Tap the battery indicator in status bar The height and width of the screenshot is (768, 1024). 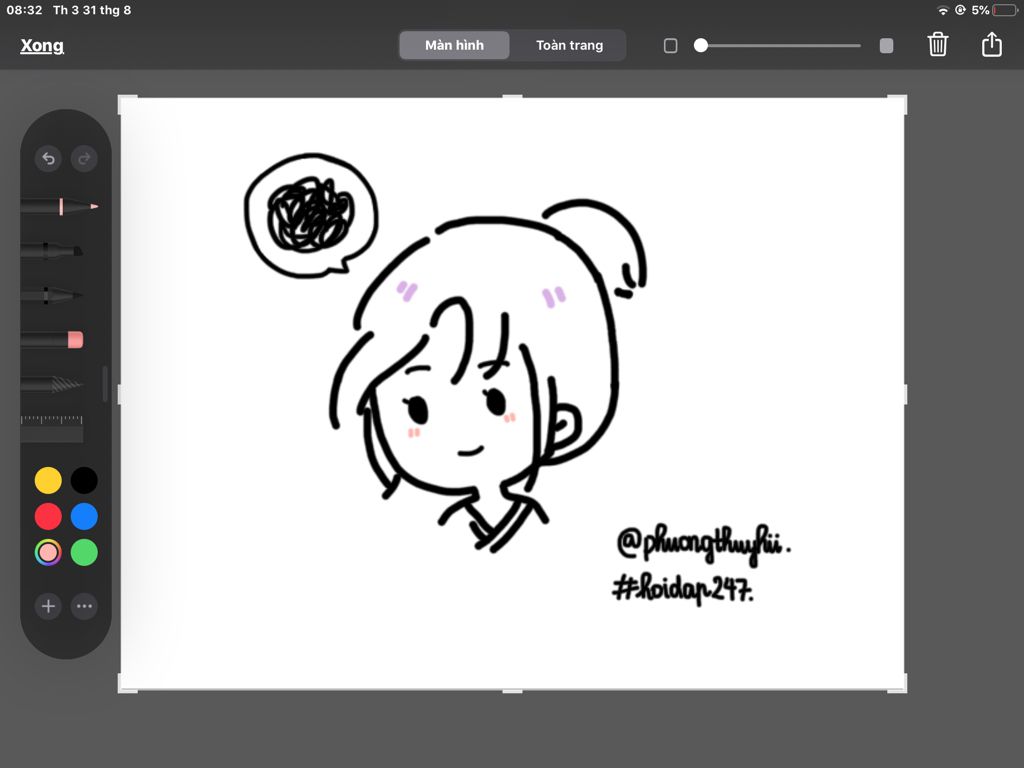click(1005, 10)
